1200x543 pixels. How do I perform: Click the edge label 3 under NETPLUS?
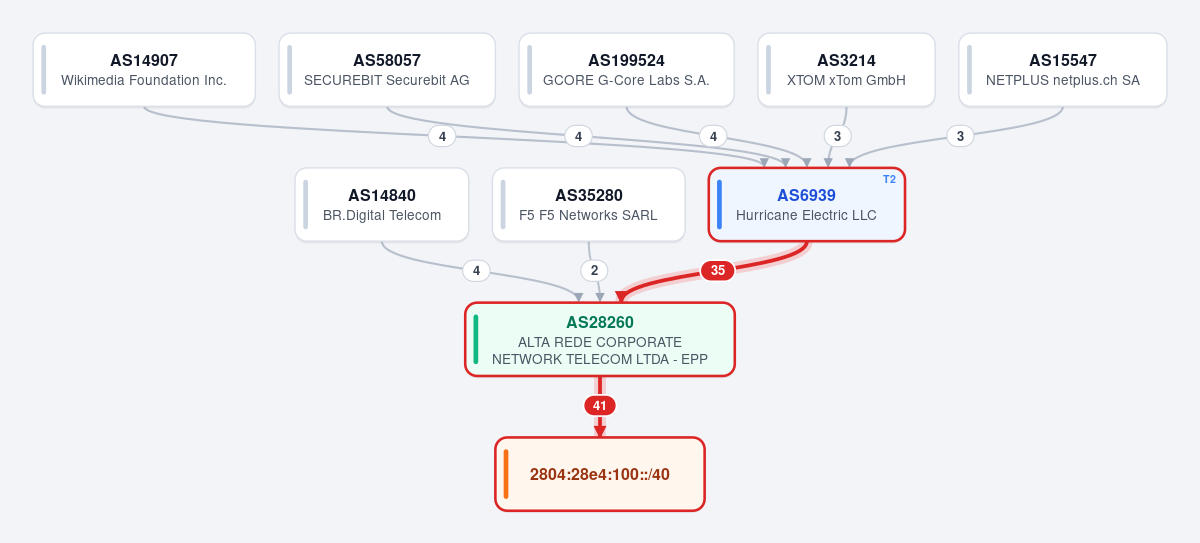coord(960,136)
